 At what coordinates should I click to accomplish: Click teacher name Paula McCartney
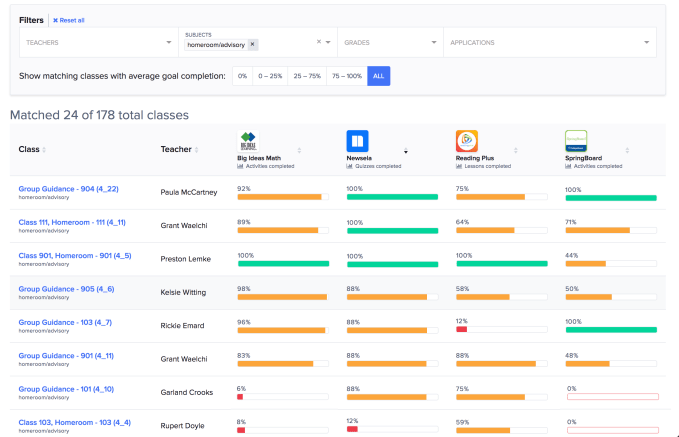[x=189, y=192]
